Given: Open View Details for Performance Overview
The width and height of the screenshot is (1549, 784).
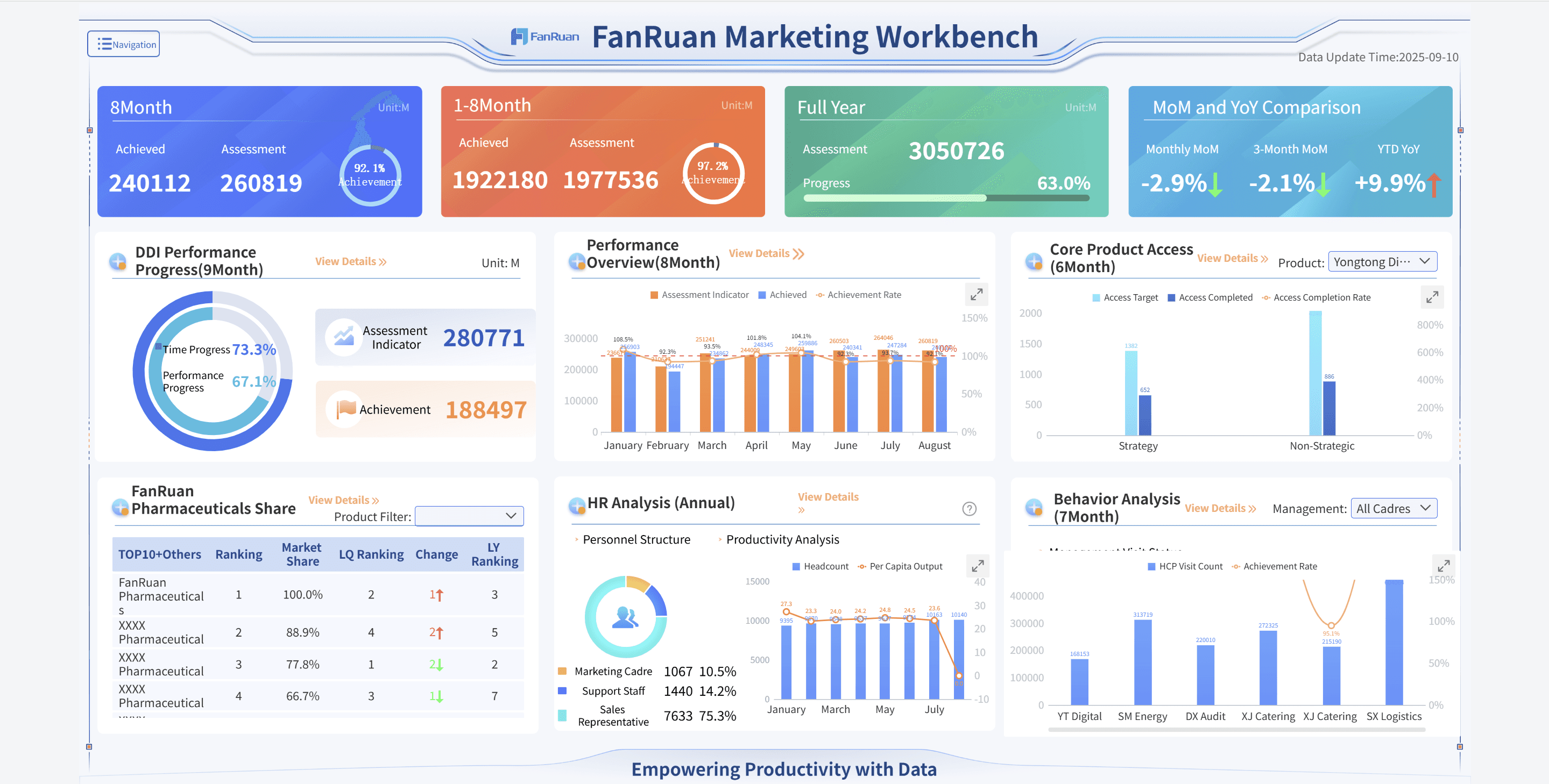Looking at the screenshot, I should point(766,253).
